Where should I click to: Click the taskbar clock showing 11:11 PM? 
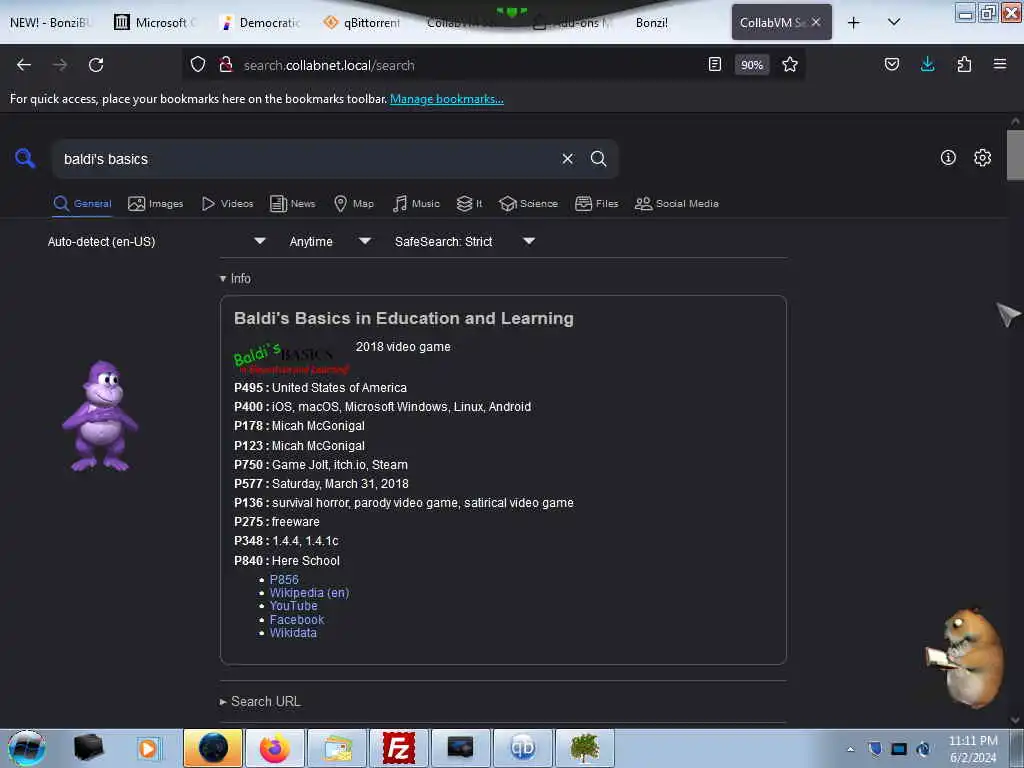[x=973, y=749]
